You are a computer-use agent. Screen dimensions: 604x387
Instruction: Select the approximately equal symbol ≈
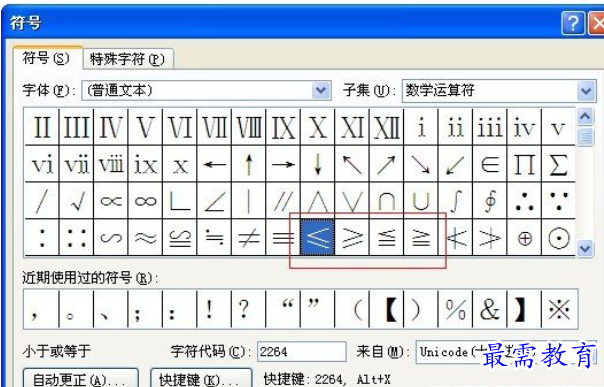pos(145,237)
